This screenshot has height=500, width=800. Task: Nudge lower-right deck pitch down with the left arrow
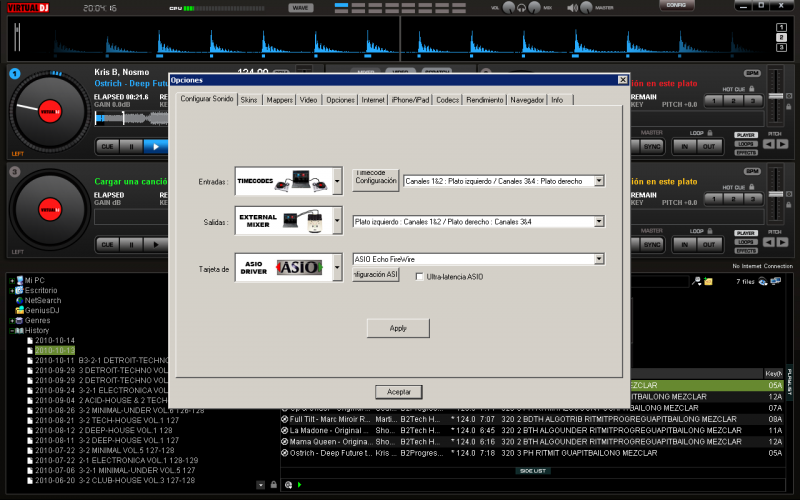coord(768,242)
